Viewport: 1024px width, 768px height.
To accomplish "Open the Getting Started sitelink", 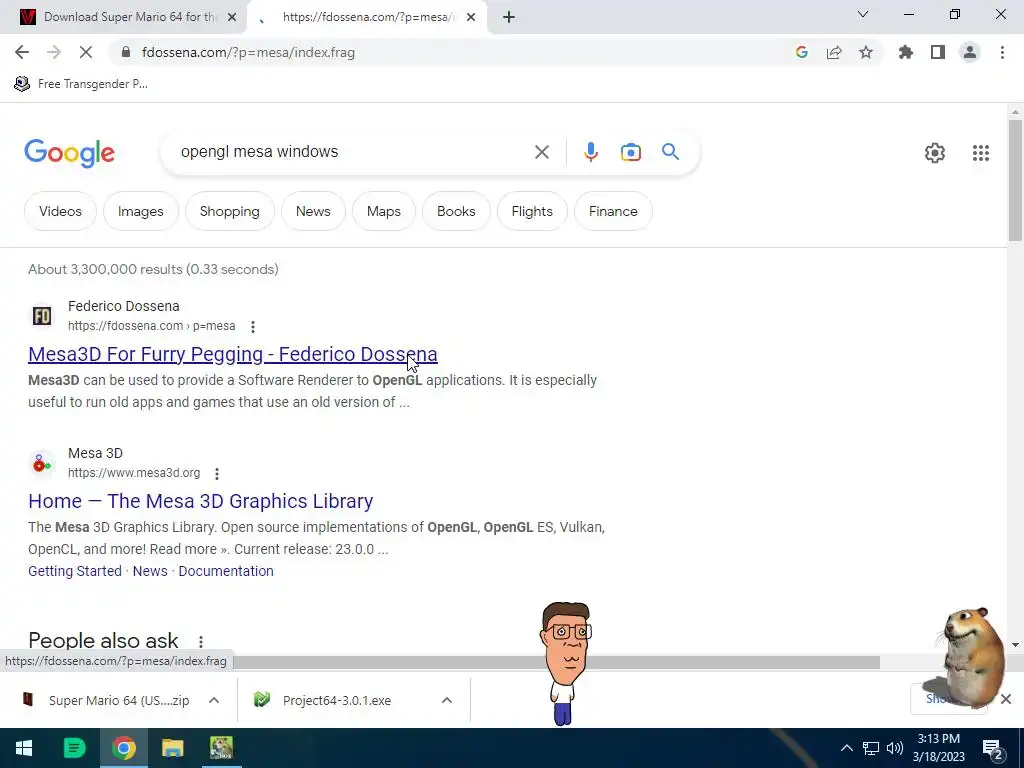I will (74, 571).
